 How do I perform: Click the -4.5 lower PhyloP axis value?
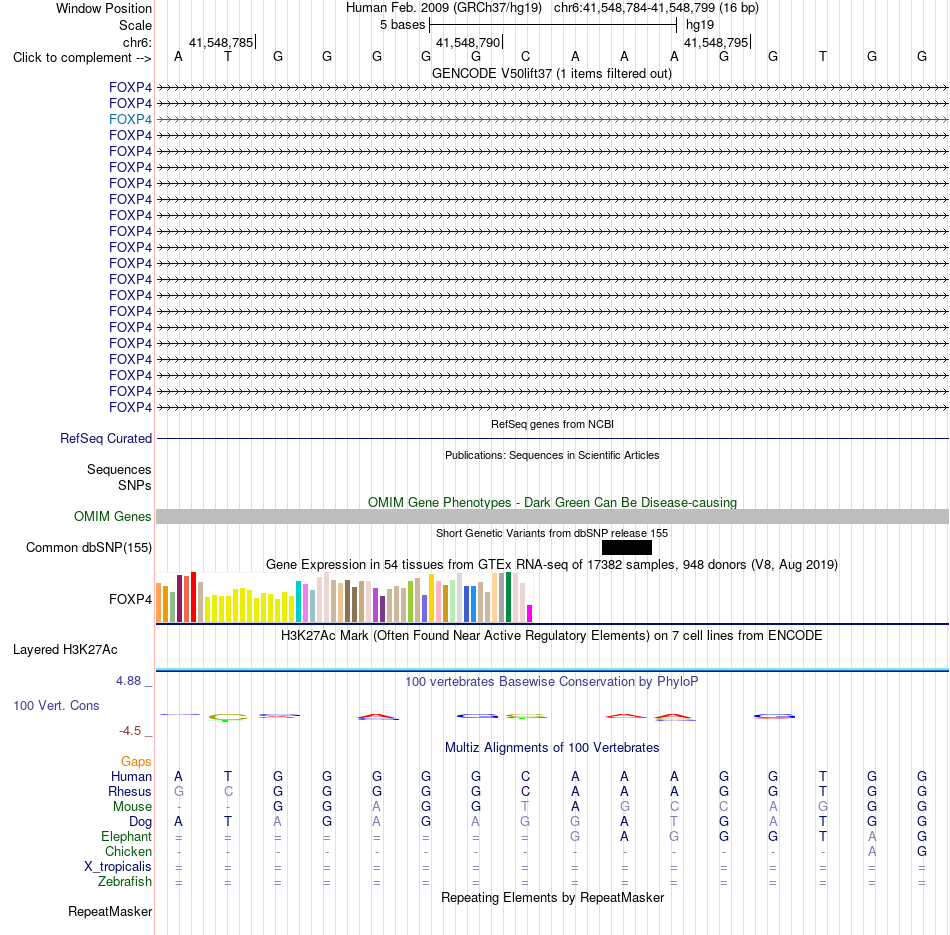point(130,731)
